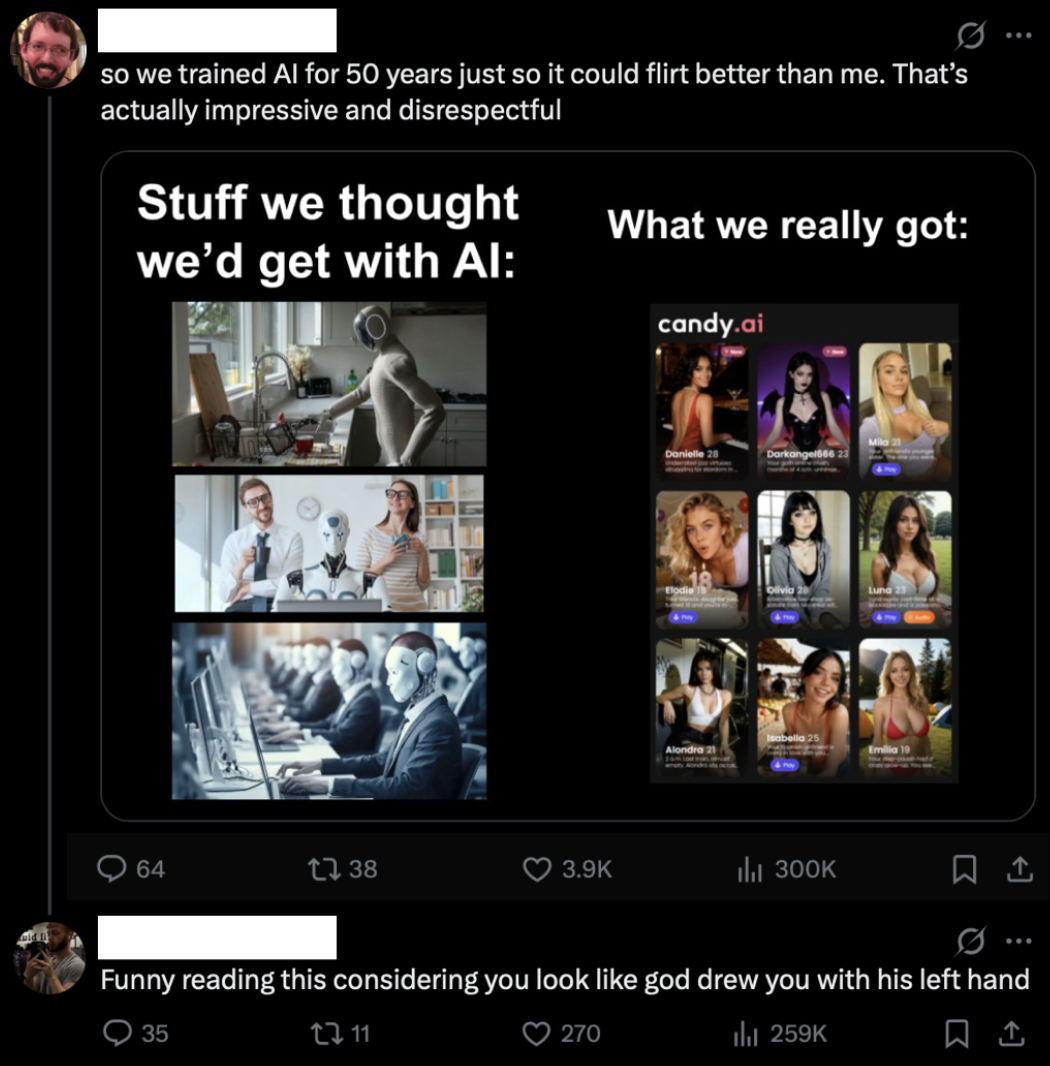Like the reply with 270 likes

point(537,1032)
